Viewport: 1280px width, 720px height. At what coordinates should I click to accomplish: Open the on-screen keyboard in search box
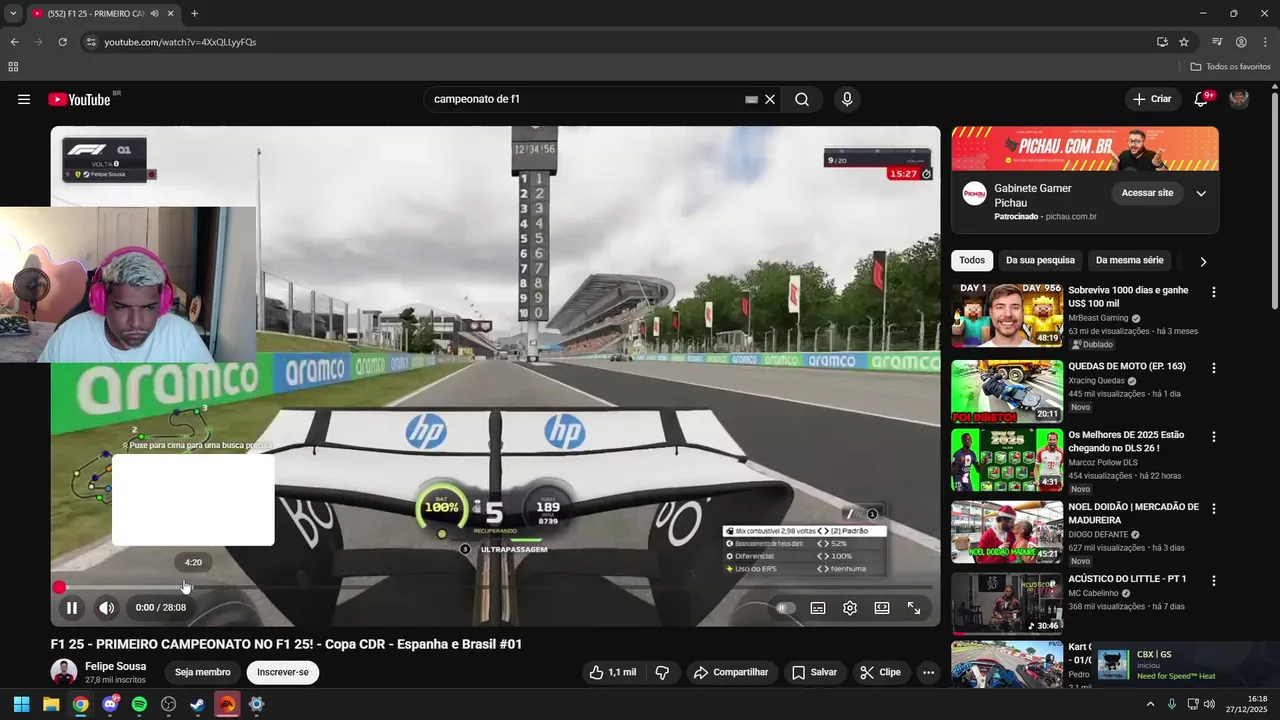click(x=752, y=99)
